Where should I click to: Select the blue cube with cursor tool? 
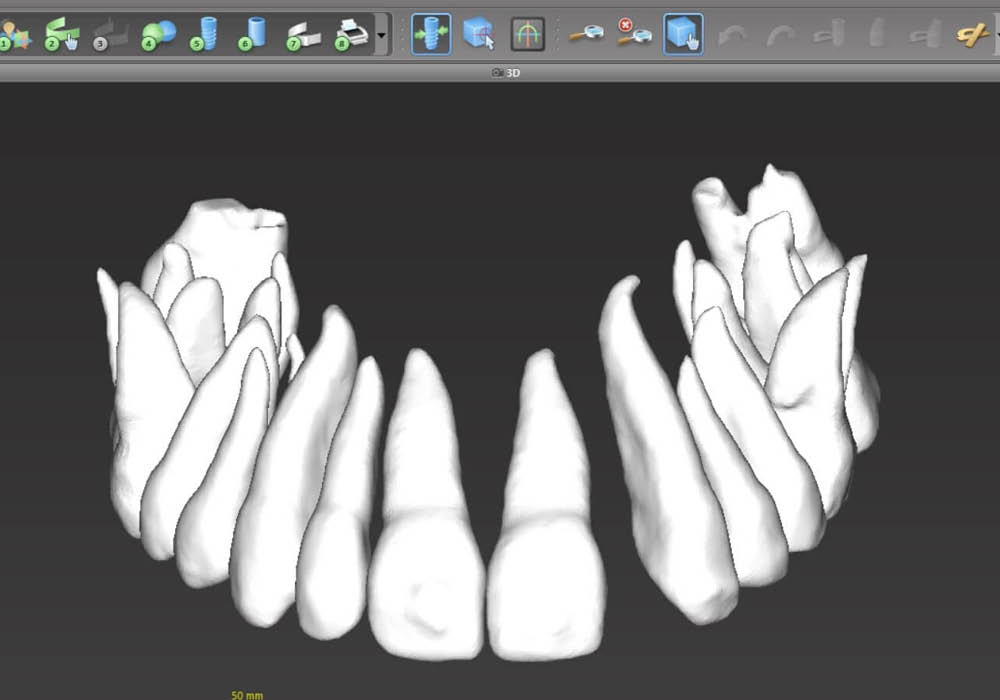point(479,34)
